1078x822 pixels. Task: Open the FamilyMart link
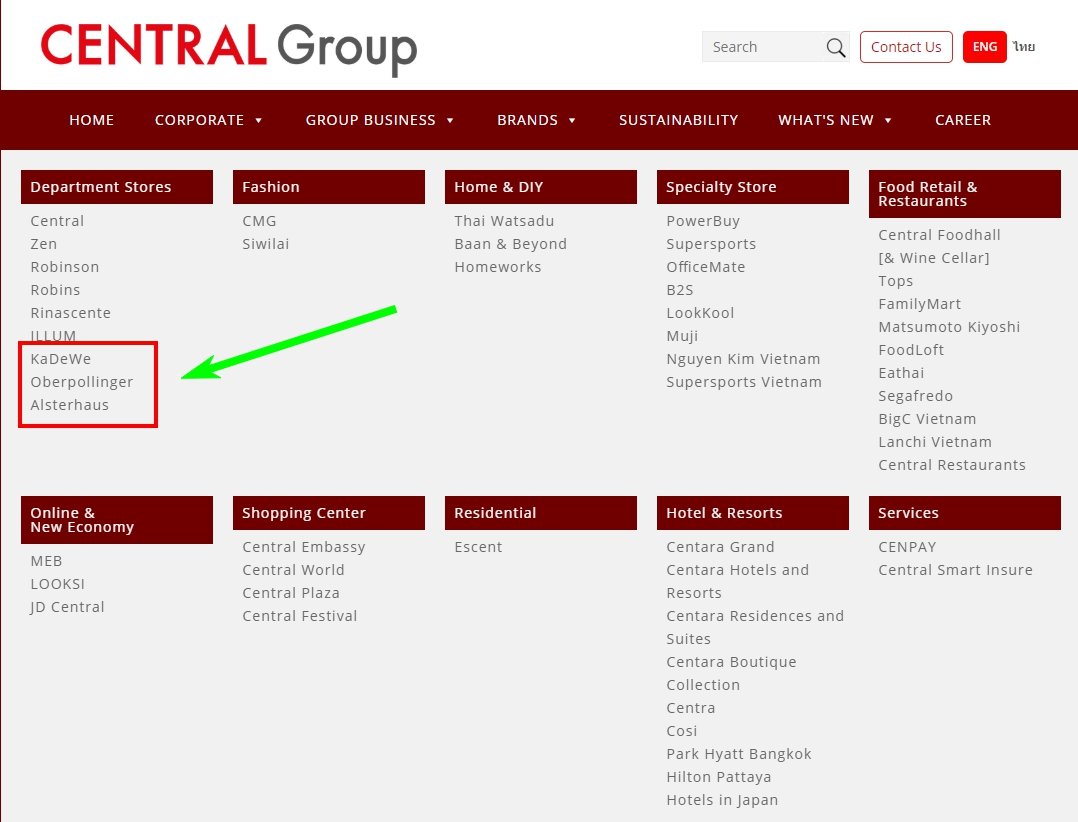click(920, 304)
